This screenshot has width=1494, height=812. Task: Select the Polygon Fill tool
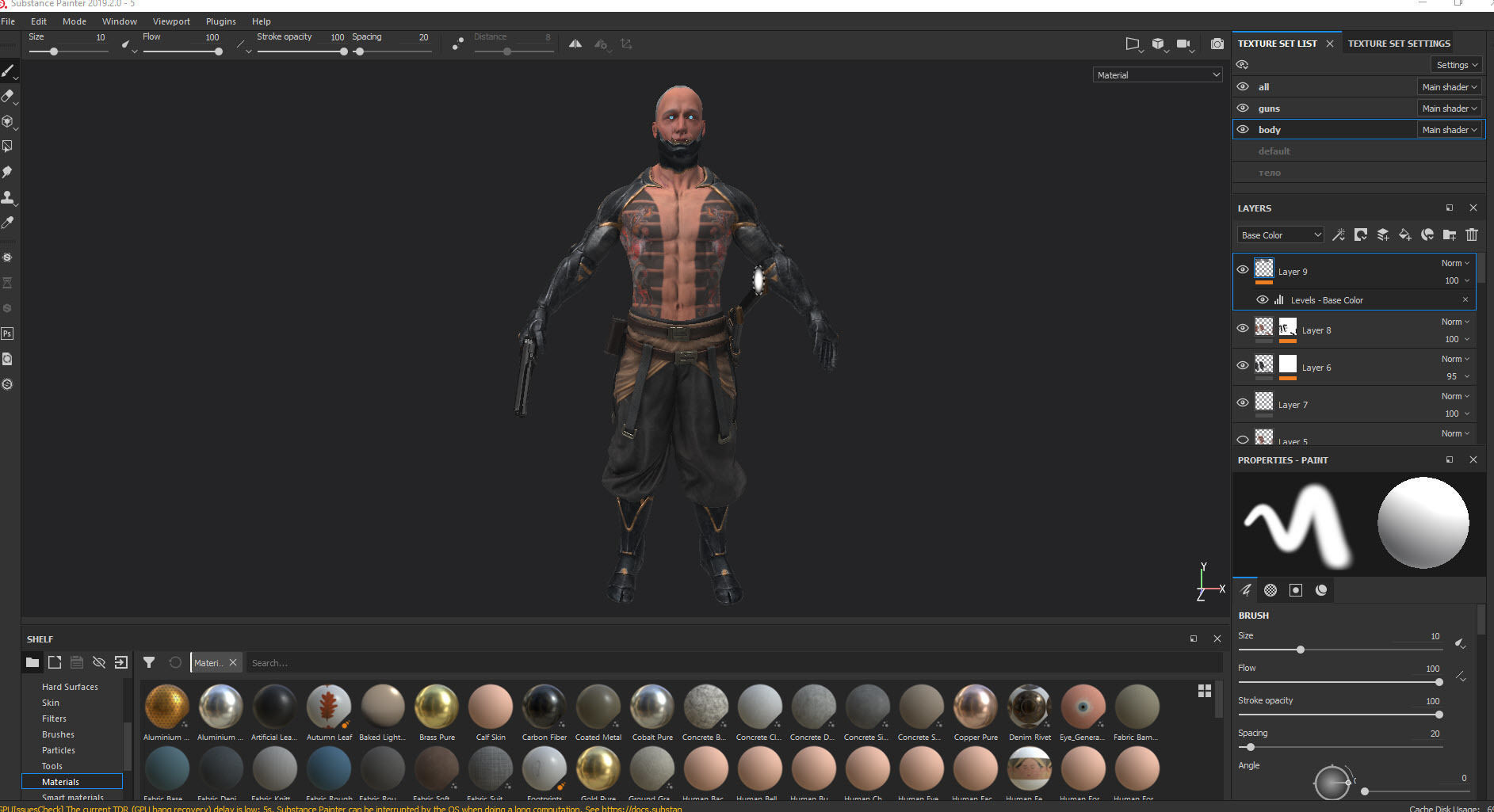8,147
